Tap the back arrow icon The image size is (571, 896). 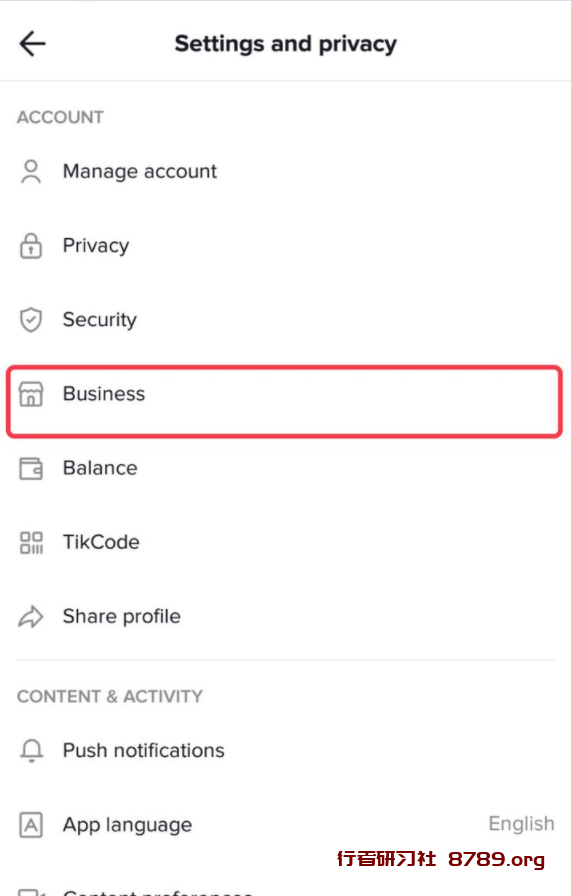tap(32, 43)
